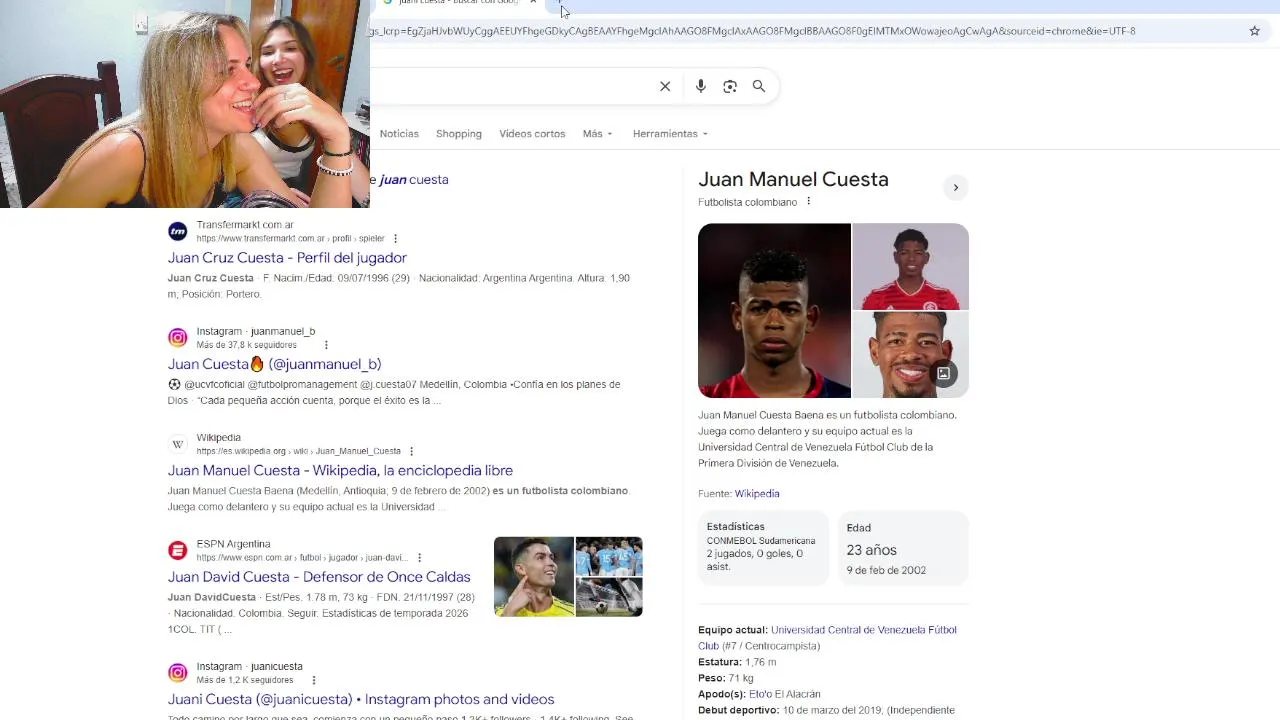1280x720 pixels.
Task: Click the Transfermarkt.com.ar site name
Action: click(x=245, y=225)
